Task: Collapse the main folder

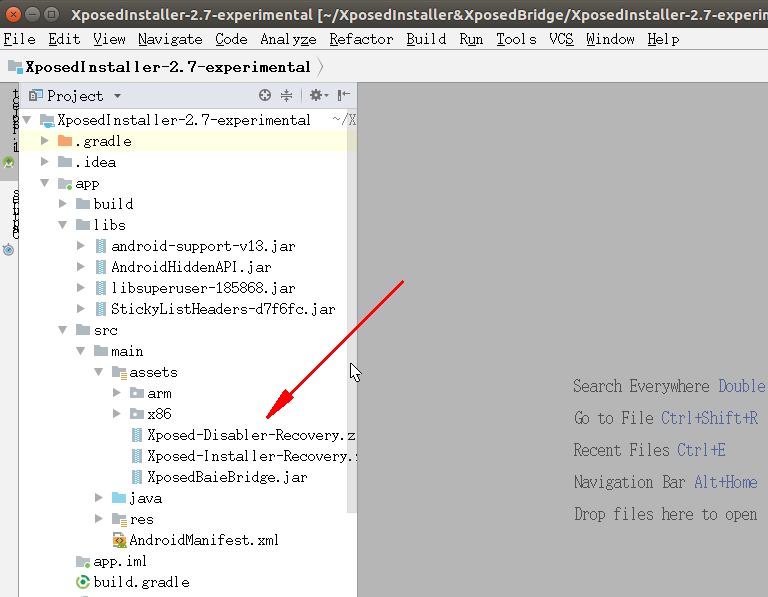Action: pyautogui.click(x=81, y=351)
